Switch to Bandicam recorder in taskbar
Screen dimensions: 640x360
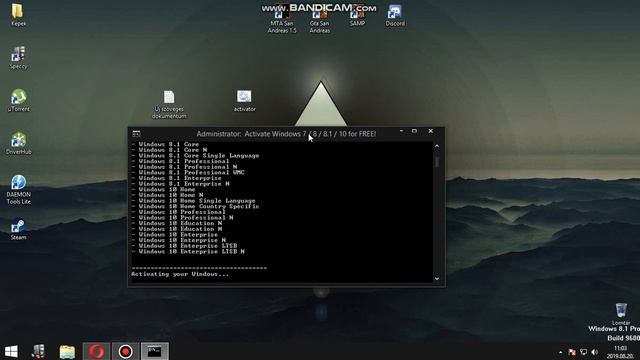tap(125, 351)
